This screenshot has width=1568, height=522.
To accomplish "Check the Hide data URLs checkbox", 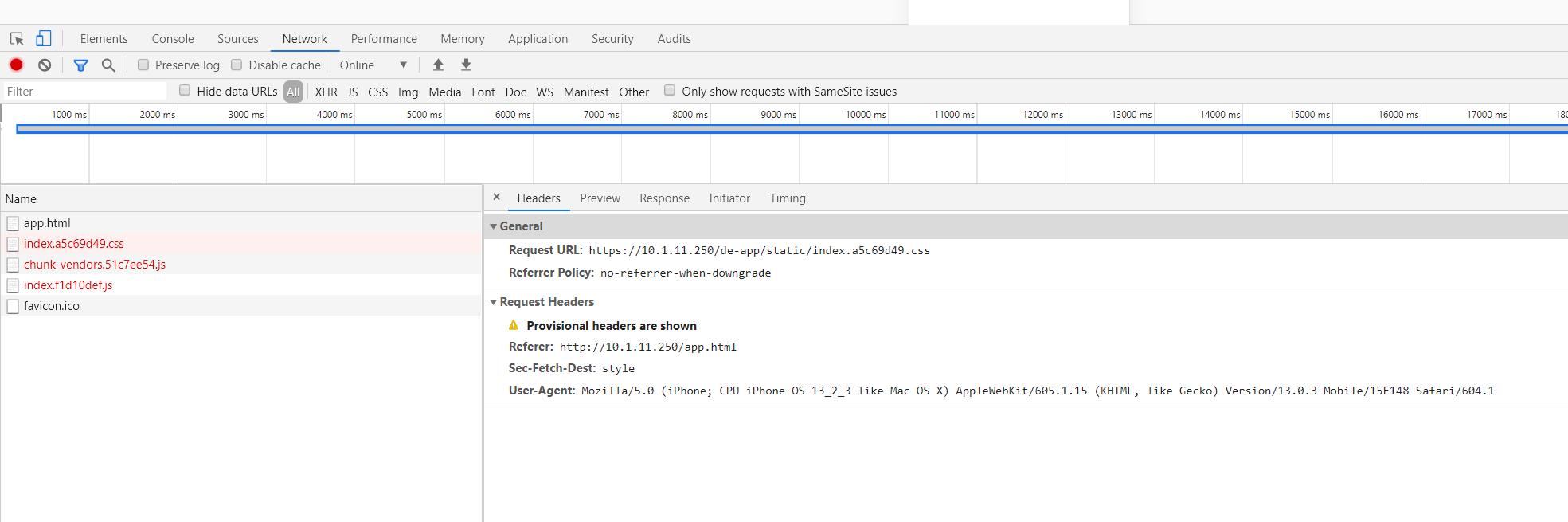I will coord(185,90).
